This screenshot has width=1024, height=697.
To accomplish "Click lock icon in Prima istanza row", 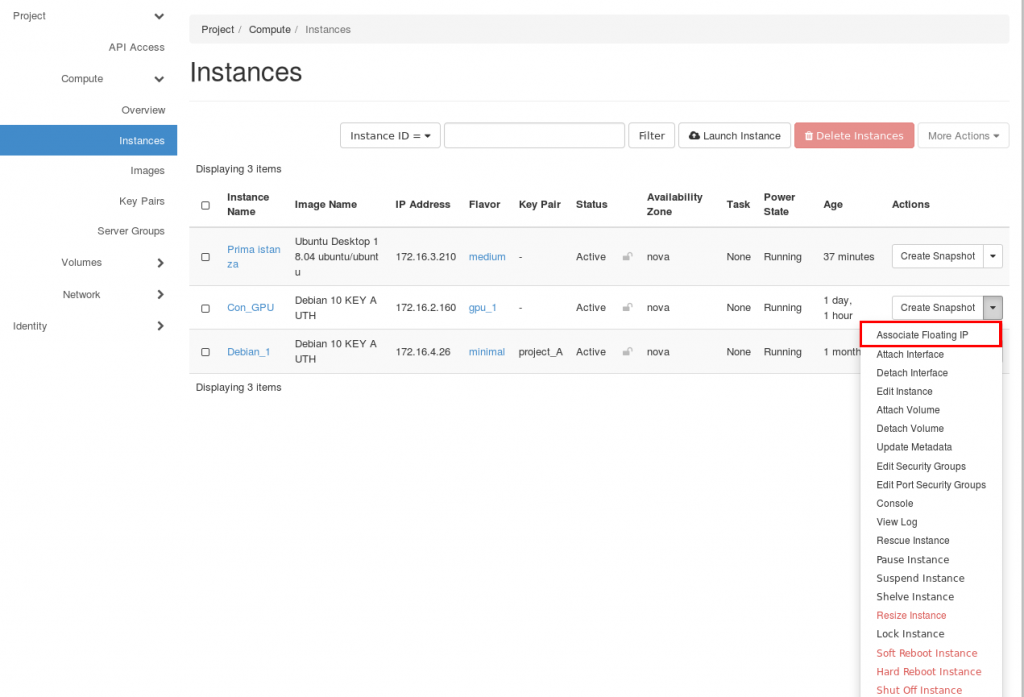I will coord(627,257).
